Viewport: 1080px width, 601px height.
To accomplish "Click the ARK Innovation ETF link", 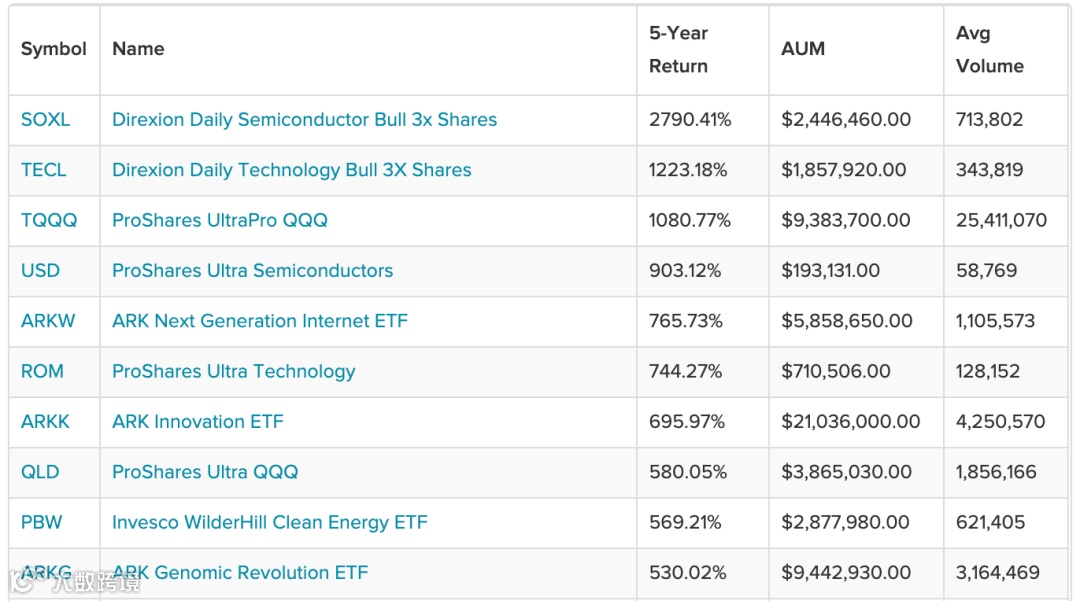I will [197, 422].
